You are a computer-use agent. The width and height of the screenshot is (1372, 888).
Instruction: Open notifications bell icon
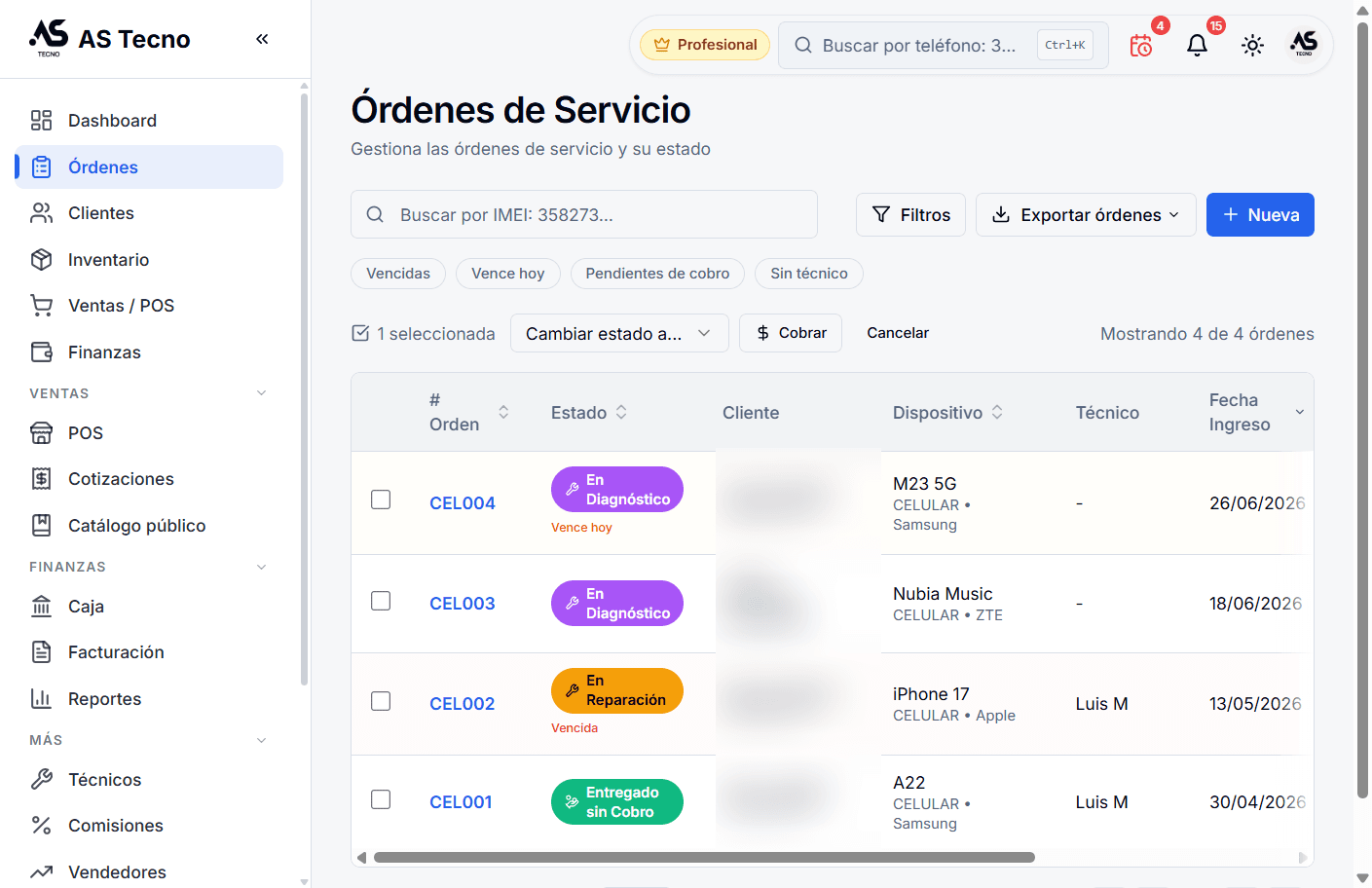1197,45
